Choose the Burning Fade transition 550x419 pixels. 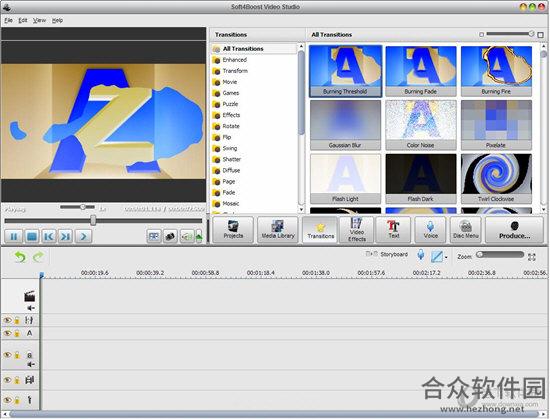pyautogui.click(x=421, y=71)
